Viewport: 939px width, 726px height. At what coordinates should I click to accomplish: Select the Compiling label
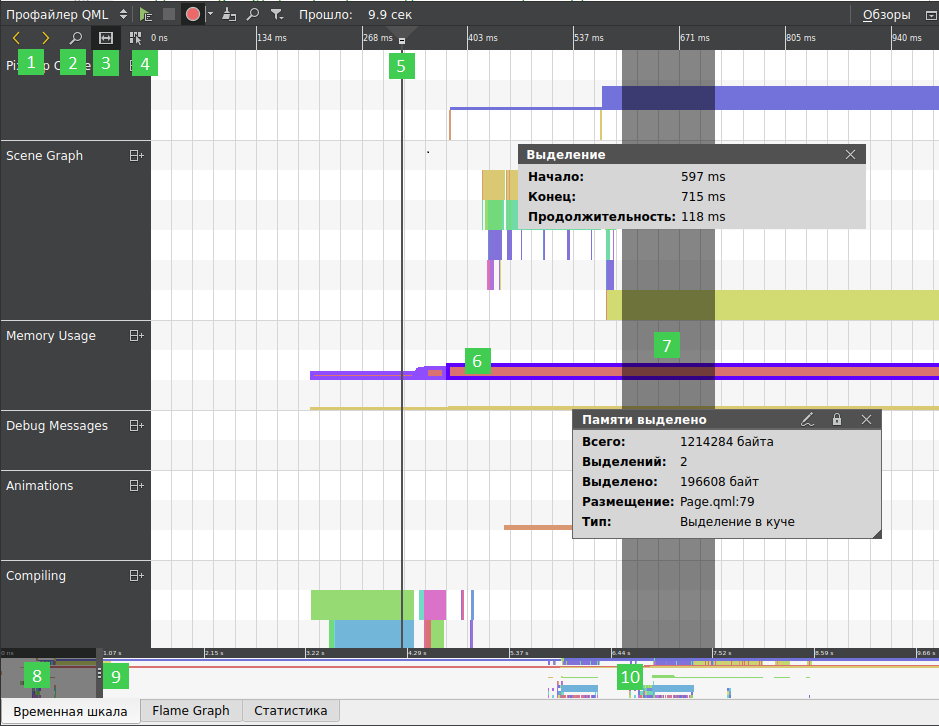[x=36, y=576]
